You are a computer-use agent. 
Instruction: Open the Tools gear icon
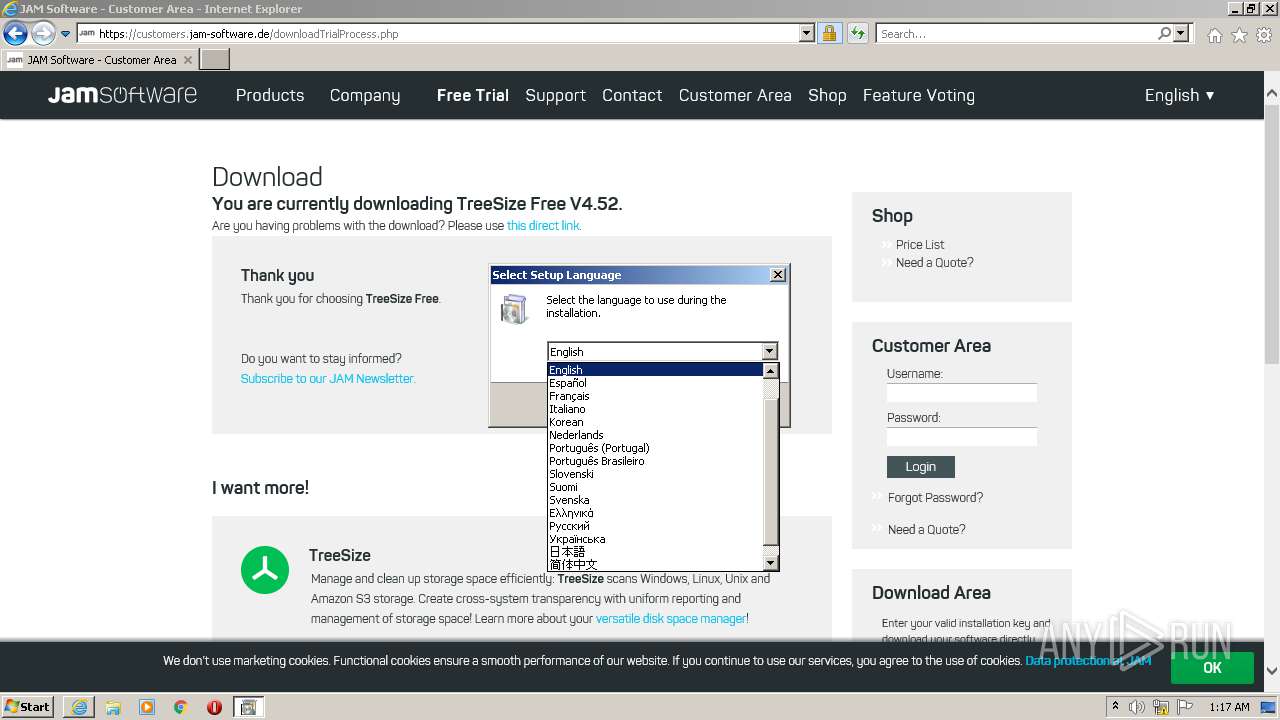tap(1264, 35)
